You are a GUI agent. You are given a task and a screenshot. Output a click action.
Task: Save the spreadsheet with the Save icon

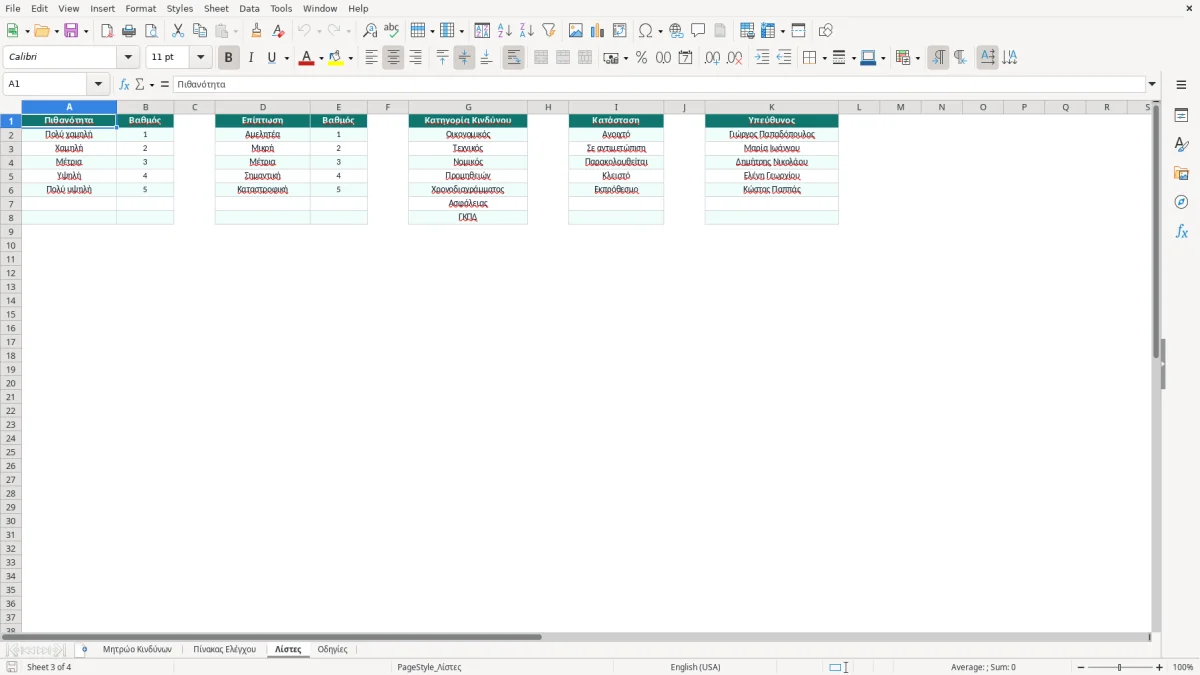[x=72, y=31]
